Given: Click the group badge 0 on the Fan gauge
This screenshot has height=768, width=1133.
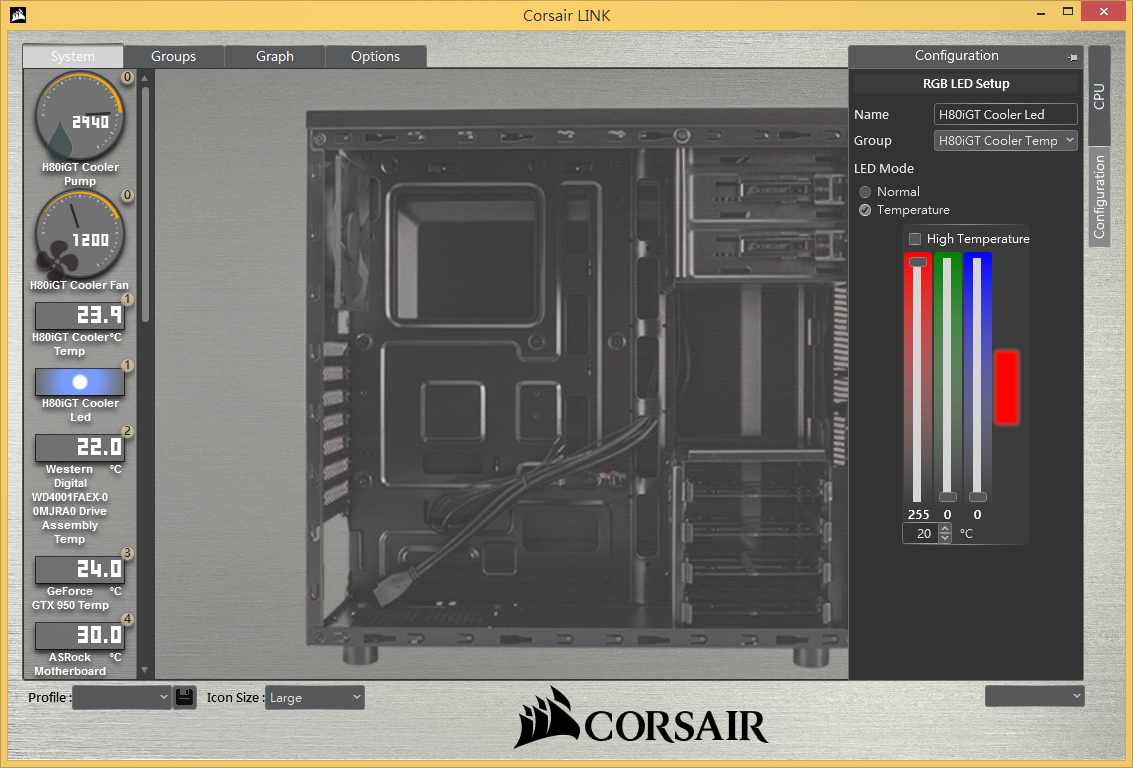Looking at the screenshot, I should 127,195.
